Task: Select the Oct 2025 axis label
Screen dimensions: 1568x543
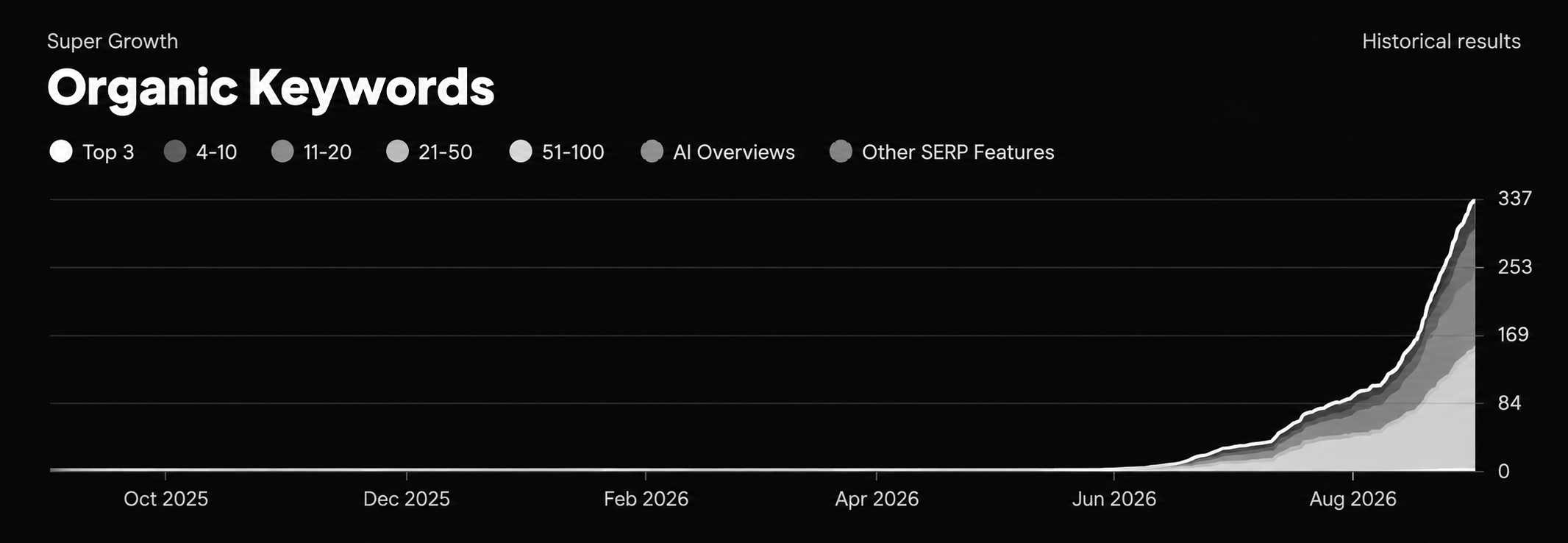Action: (165, 499)
